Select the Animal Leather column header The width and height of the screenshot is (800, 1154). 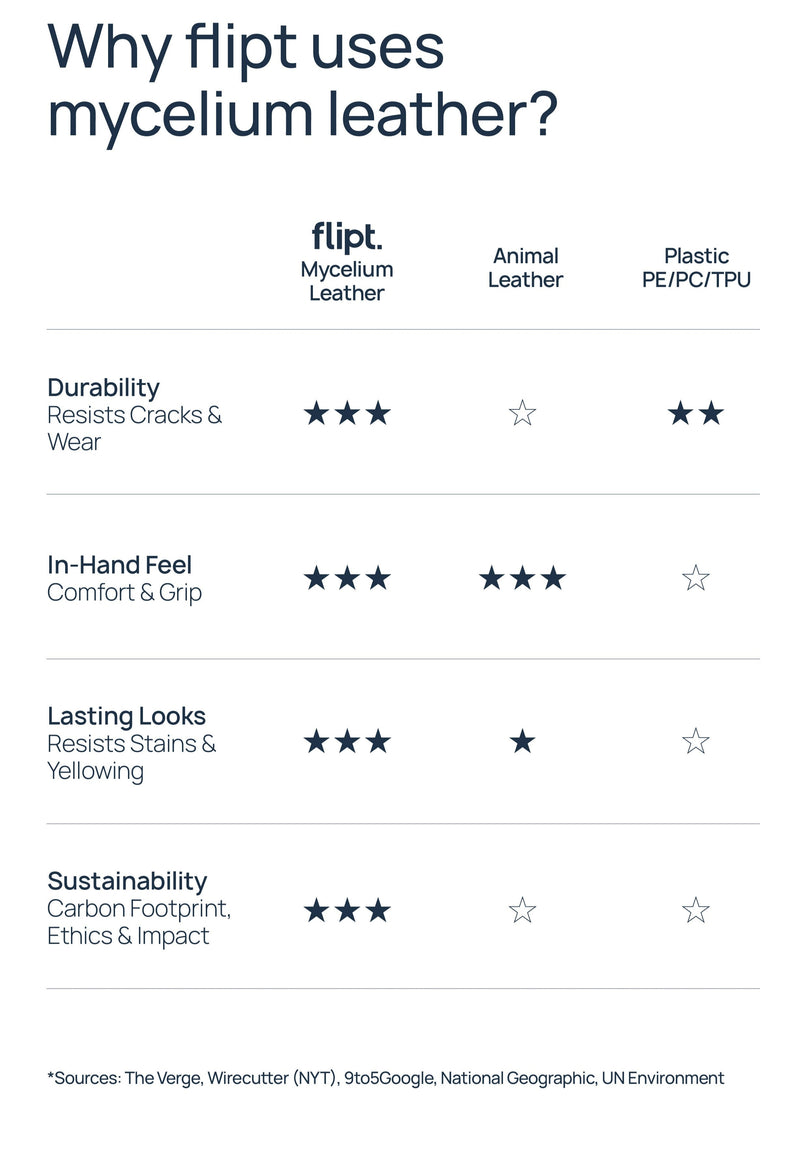tap(525, 268)
